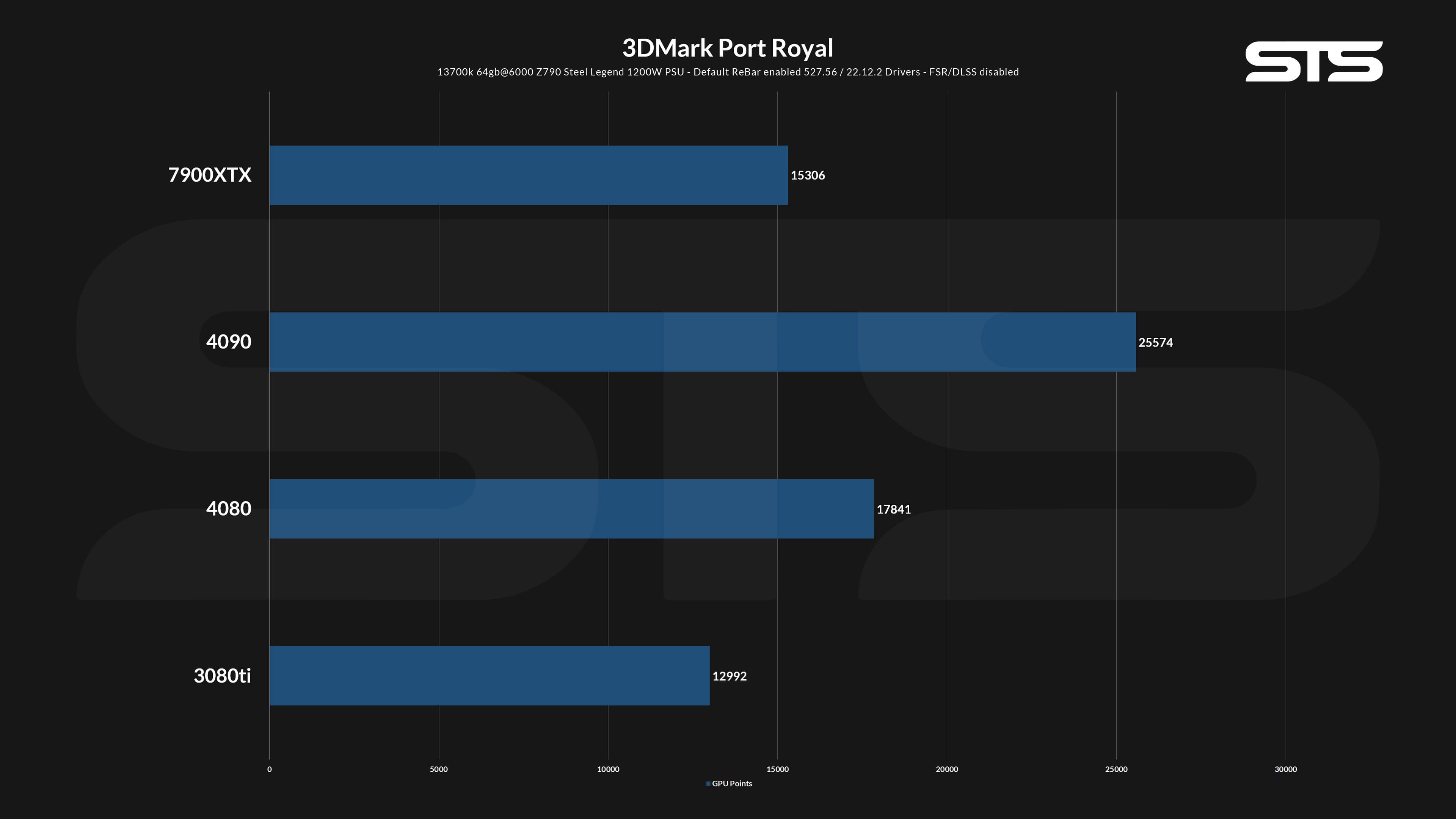Click the 10000 axis tick label
This screenshot has width=1456, height=819.
pyautogui.click(x=608, y=769)
